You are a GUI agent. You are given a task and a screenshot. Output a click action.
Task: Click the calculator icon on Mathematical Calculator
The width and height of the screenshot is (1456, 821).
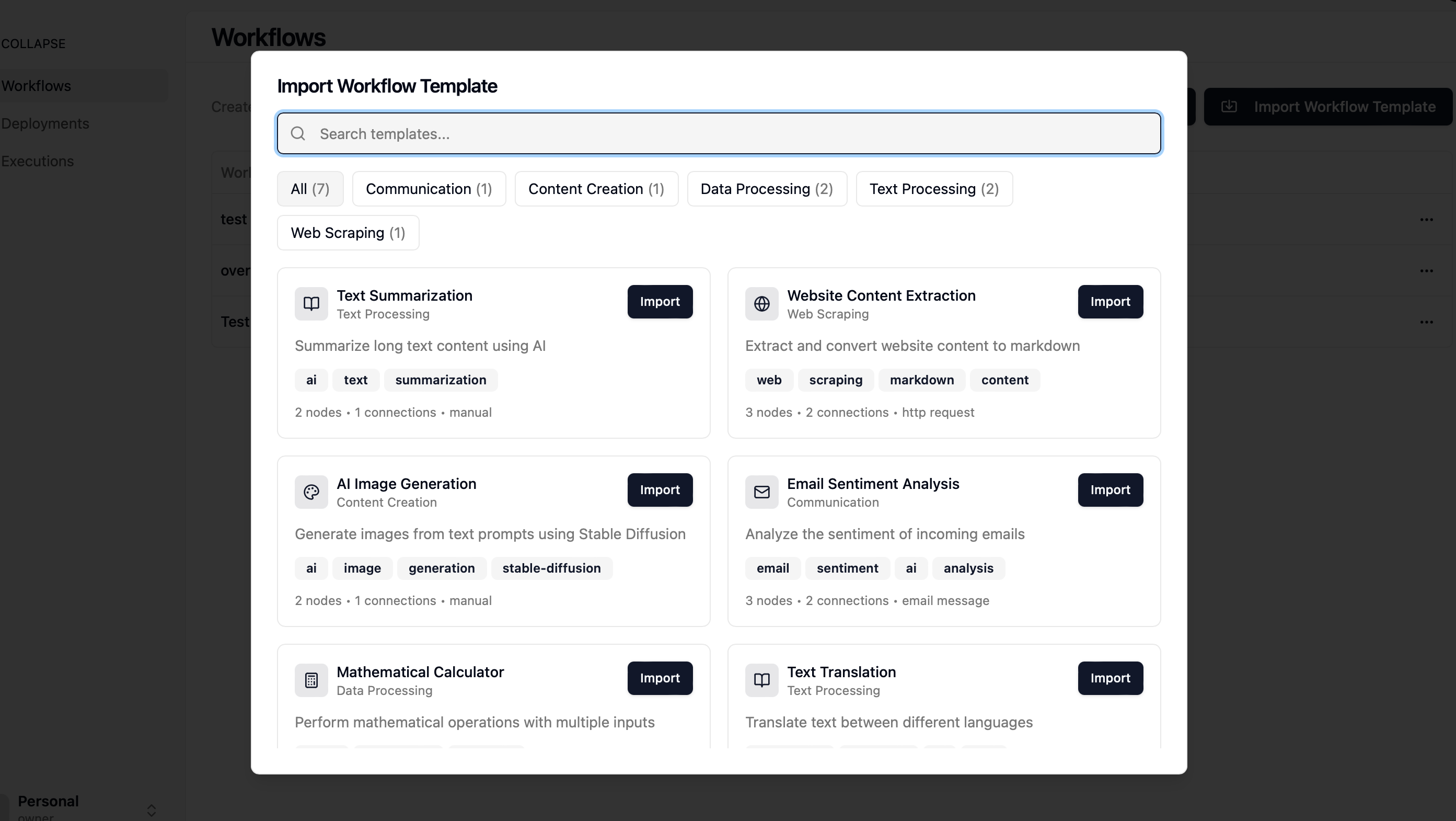pyautogui.click(x=311, y=680)
